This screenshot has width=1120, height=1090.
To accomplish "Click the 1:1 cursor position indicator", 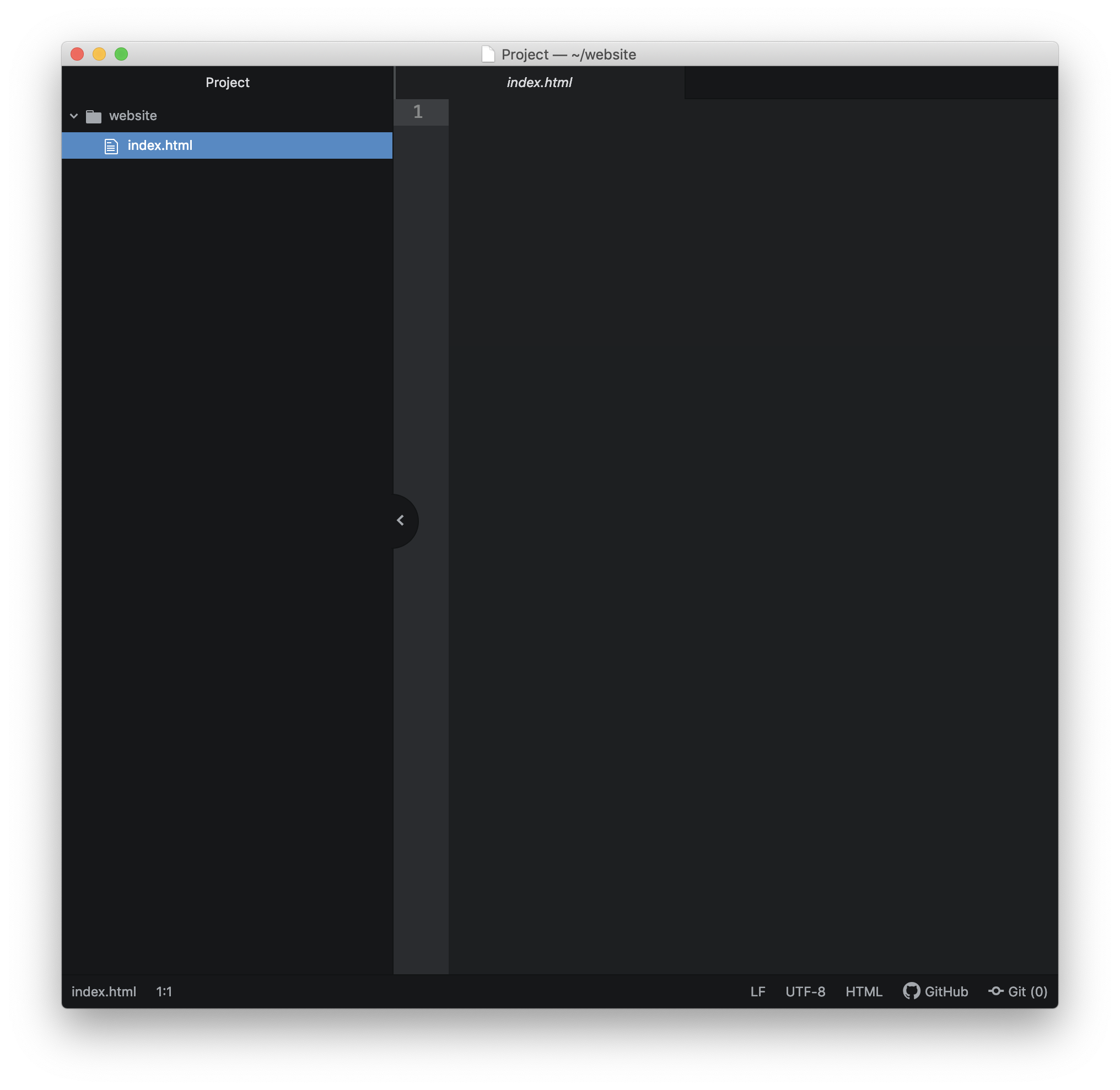I will point(164,991).
